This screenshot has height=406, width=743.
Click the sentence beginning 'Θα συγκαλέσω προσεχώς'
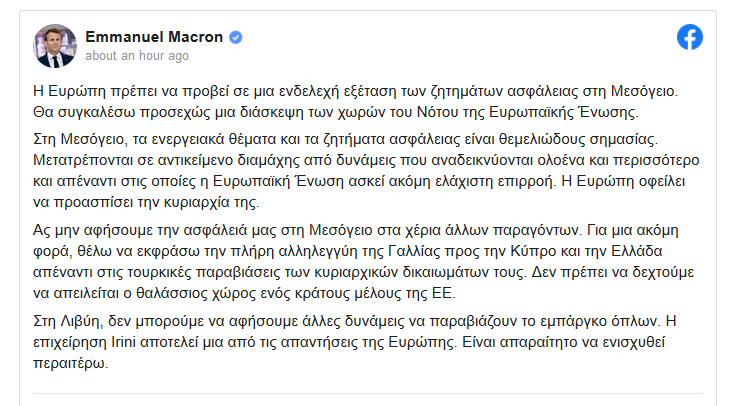point(336,112)
